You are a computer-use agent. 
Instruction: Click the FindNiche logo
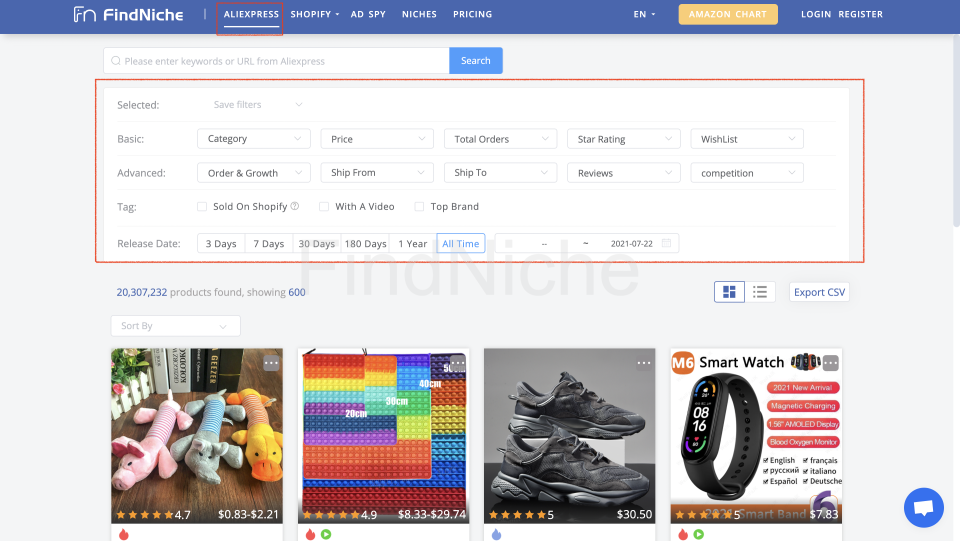coord(128,14)
